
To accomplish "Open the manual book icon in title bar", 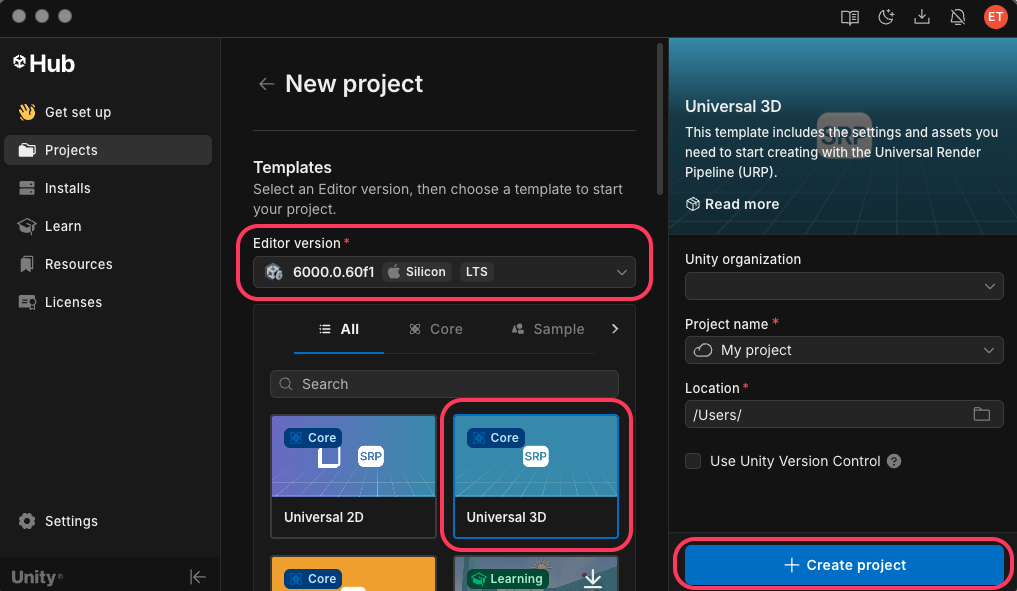I will click(850, 17).
